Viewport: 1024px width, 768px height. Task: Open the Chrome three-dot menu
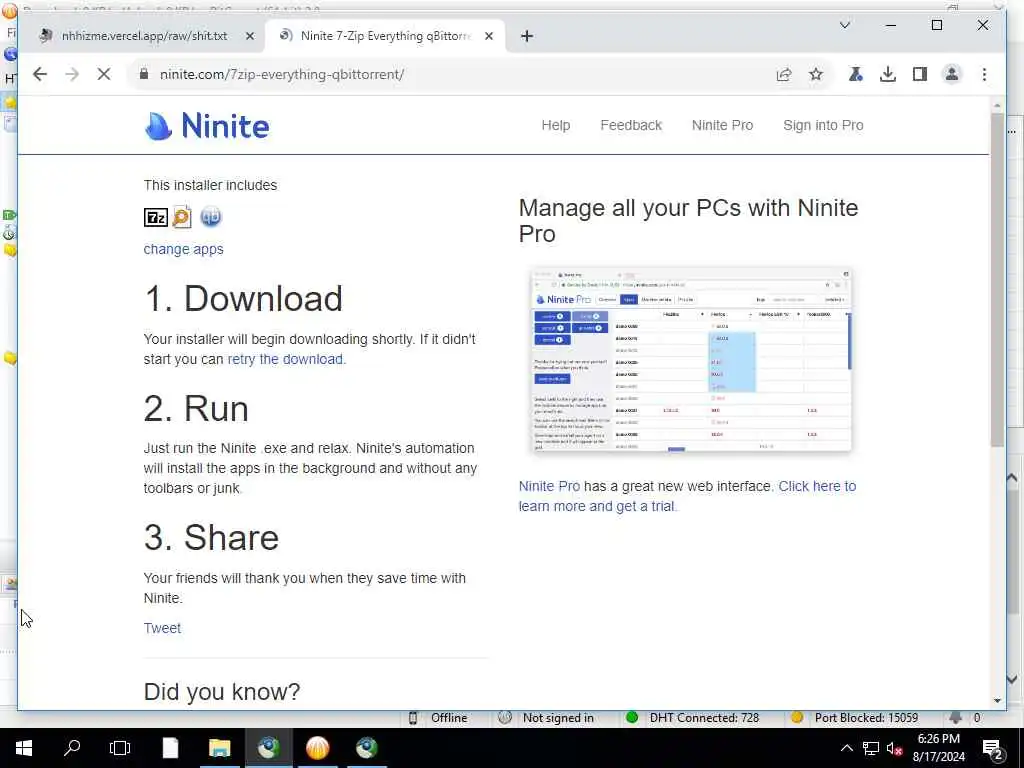pos(984,74)
